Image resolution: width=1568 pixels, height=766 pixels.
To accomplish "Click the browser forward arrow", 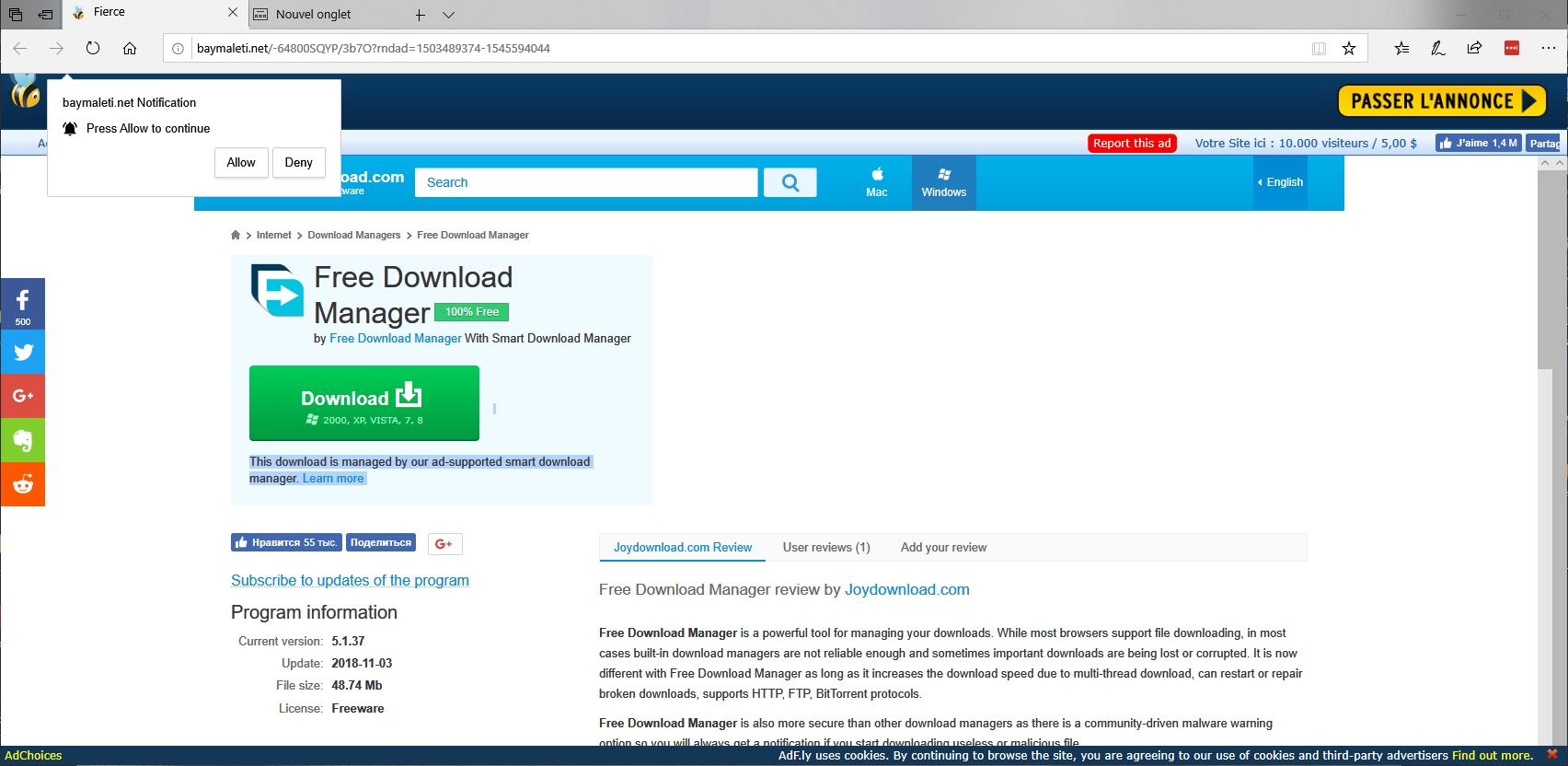I will coord(56,48).
